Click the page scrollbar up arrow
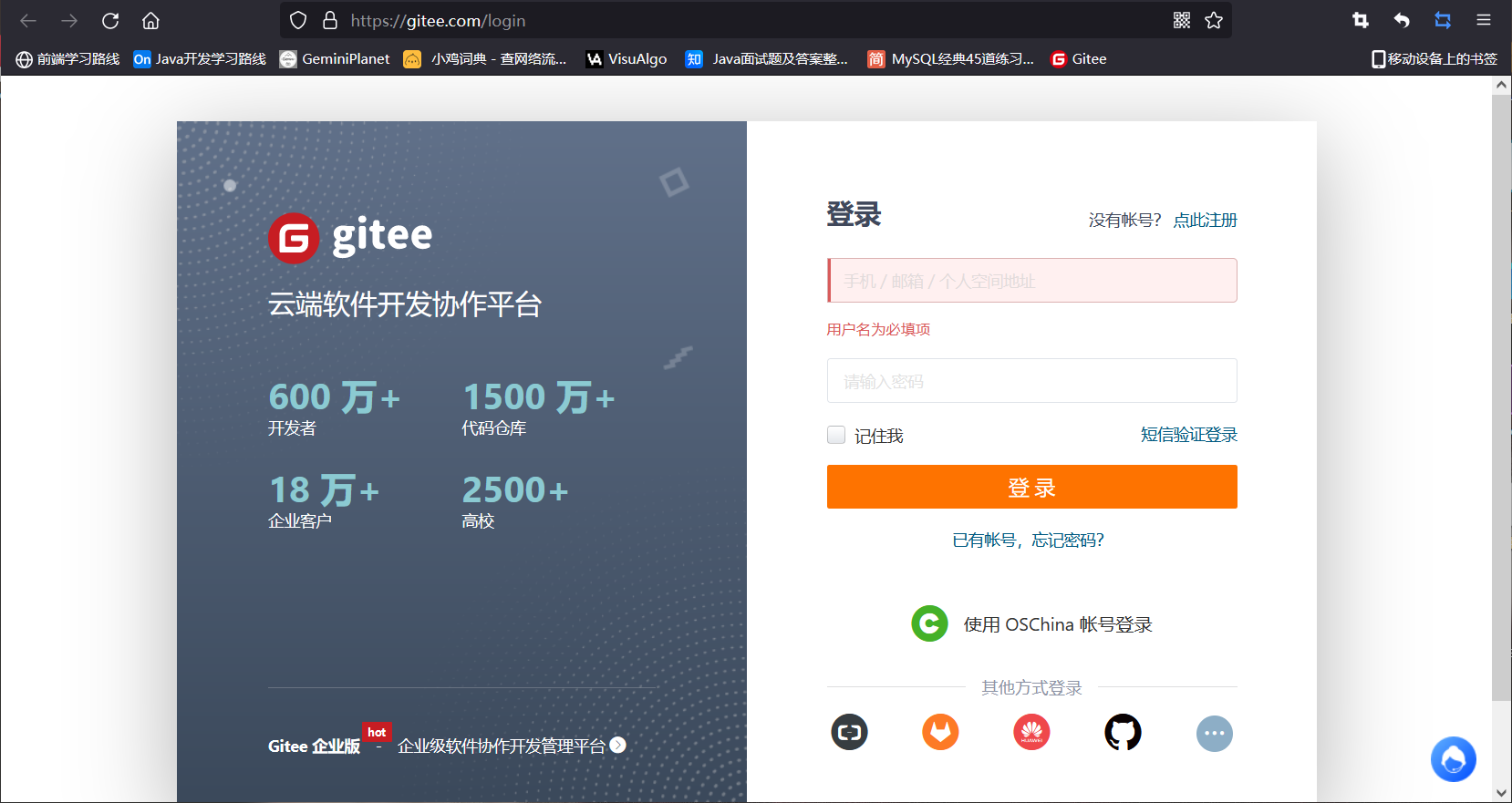 (x=1501, y=85)
